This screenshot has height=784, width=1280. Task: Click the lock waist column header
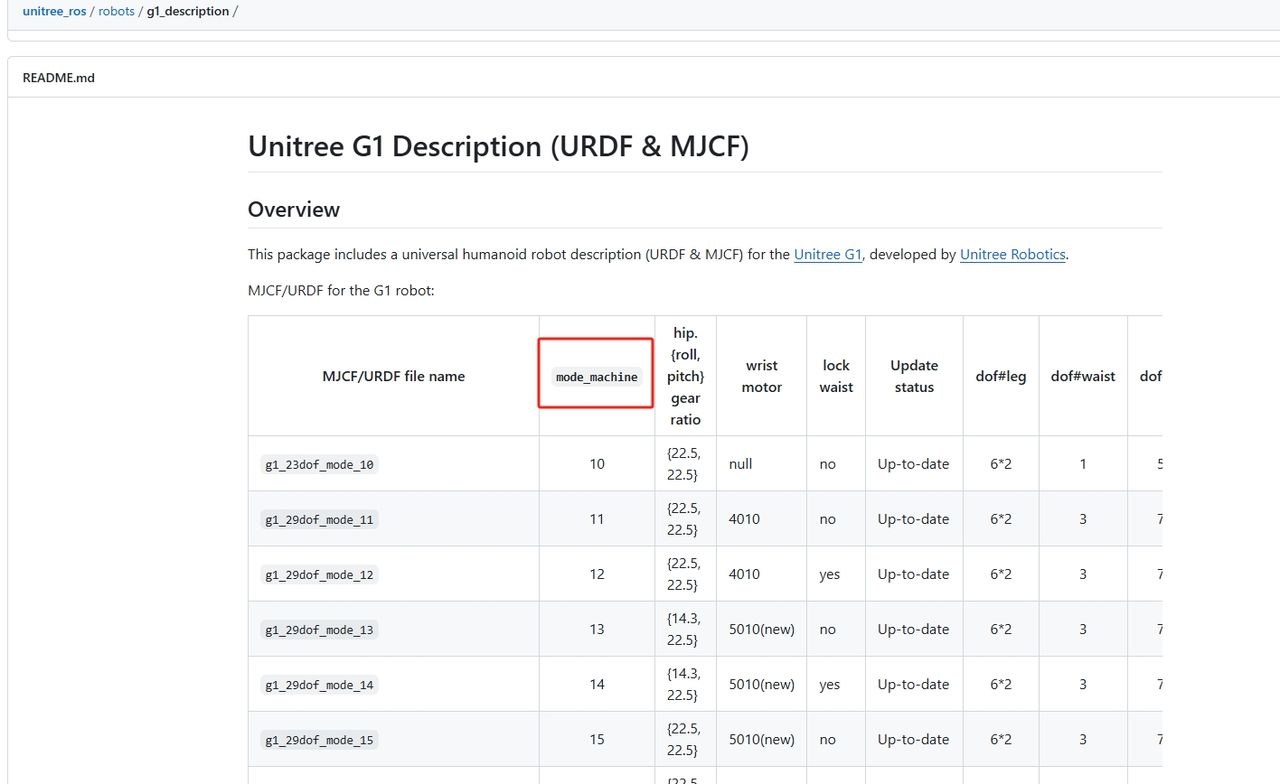pos(836,376)
